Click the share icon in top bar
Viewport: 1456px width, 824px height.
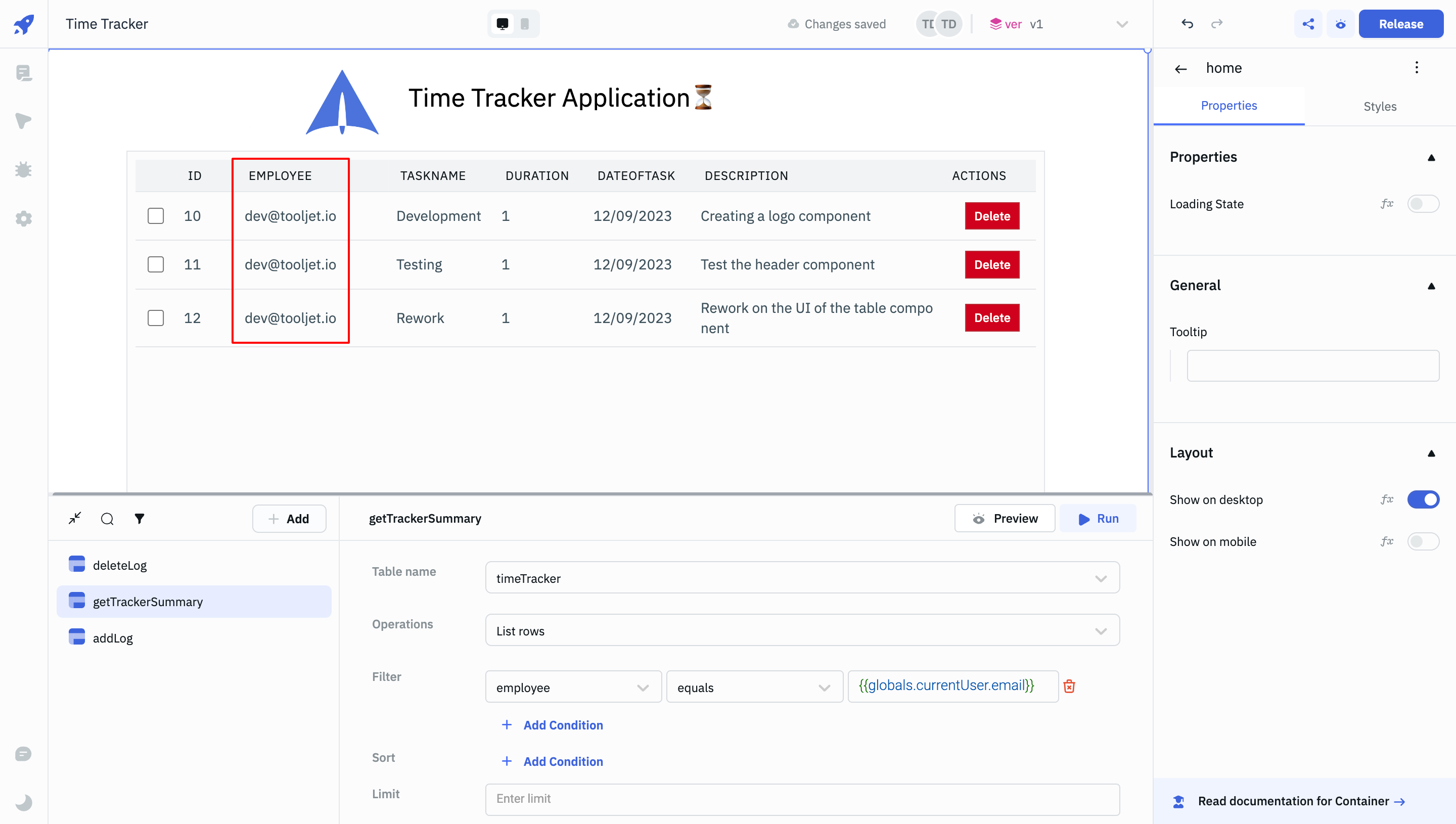[1308, 24]
